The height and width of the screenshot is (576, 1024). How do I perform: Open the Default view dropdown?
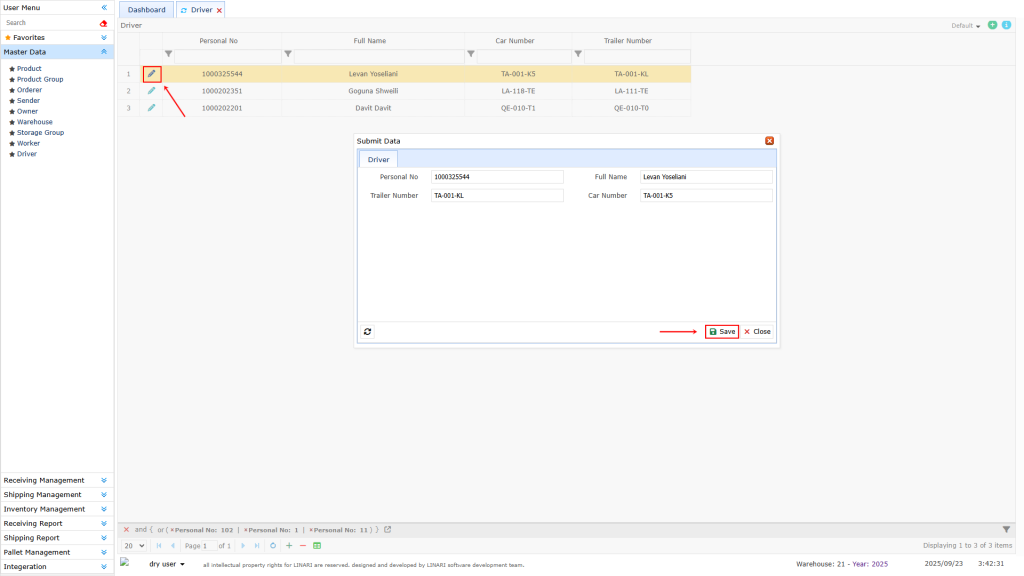click(x=963, y=25)
